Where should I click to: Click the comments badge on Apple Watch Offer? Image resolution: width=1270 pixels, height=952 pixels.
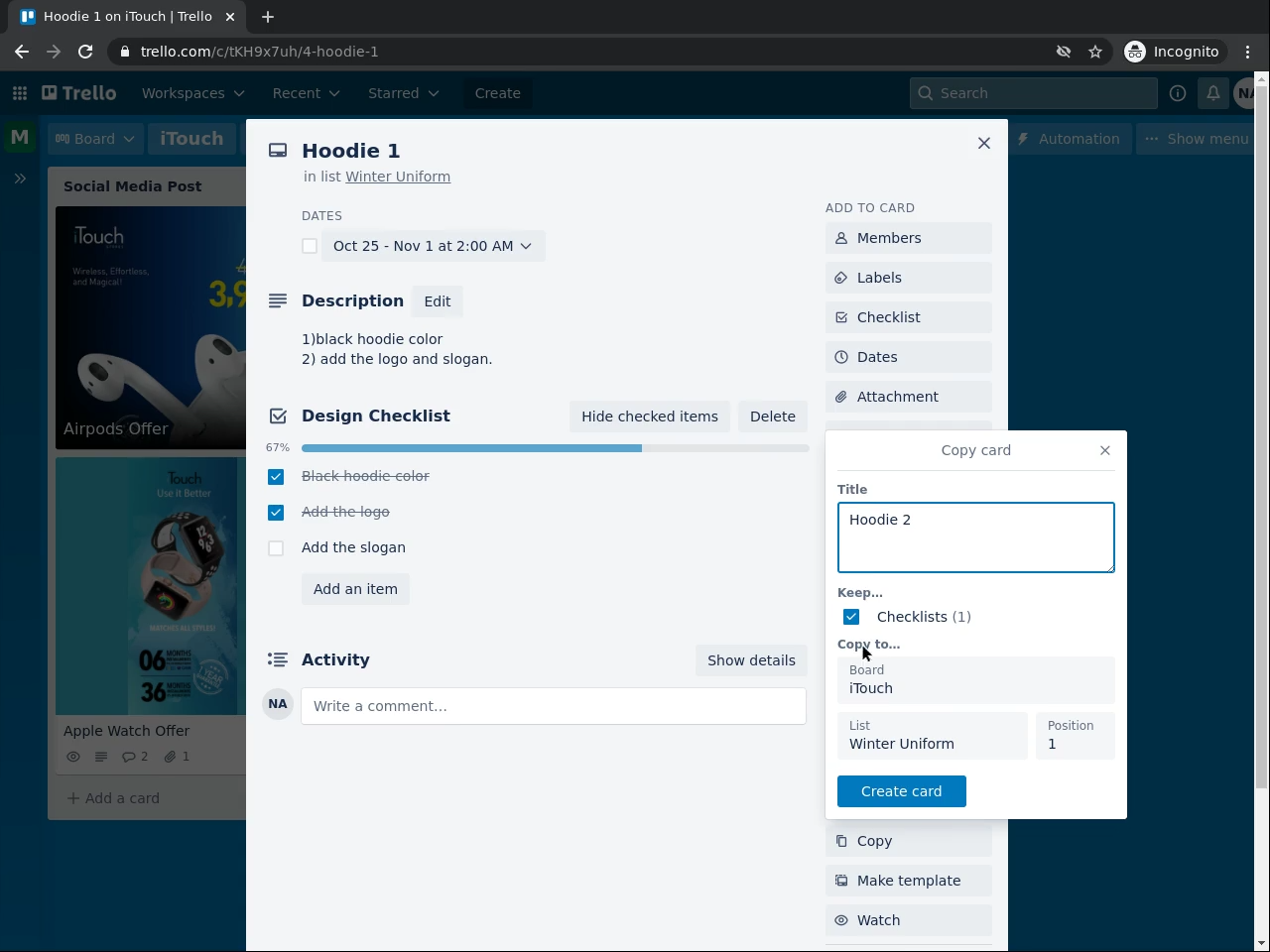pyautogui.click(x=135, y=757)
